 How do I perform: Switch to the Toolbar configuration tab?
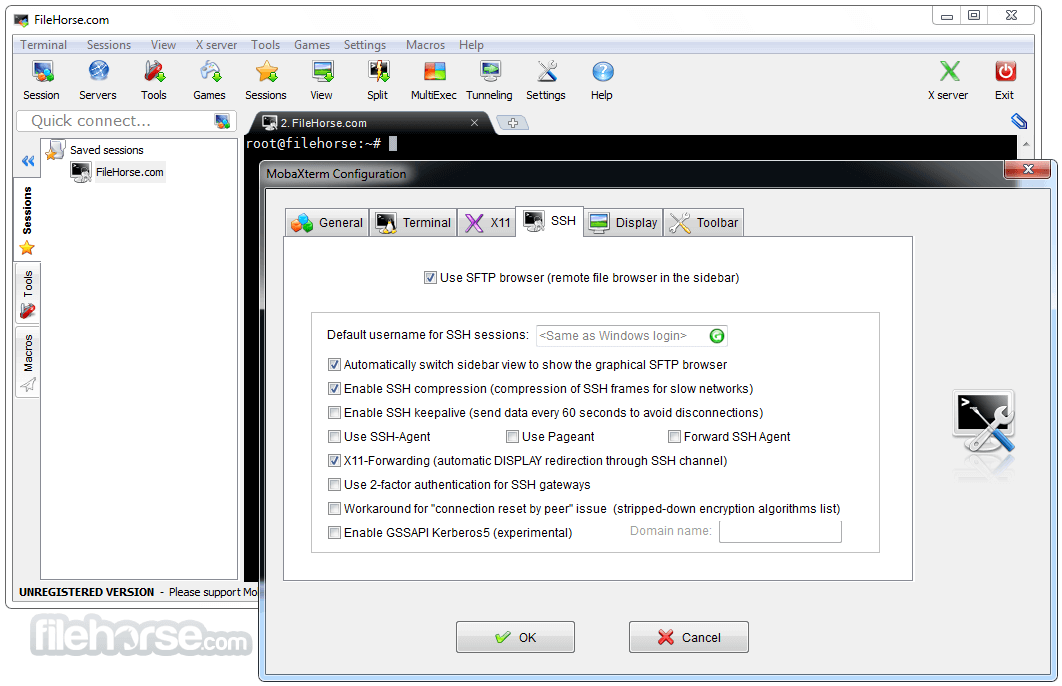(x=704, y=223)
